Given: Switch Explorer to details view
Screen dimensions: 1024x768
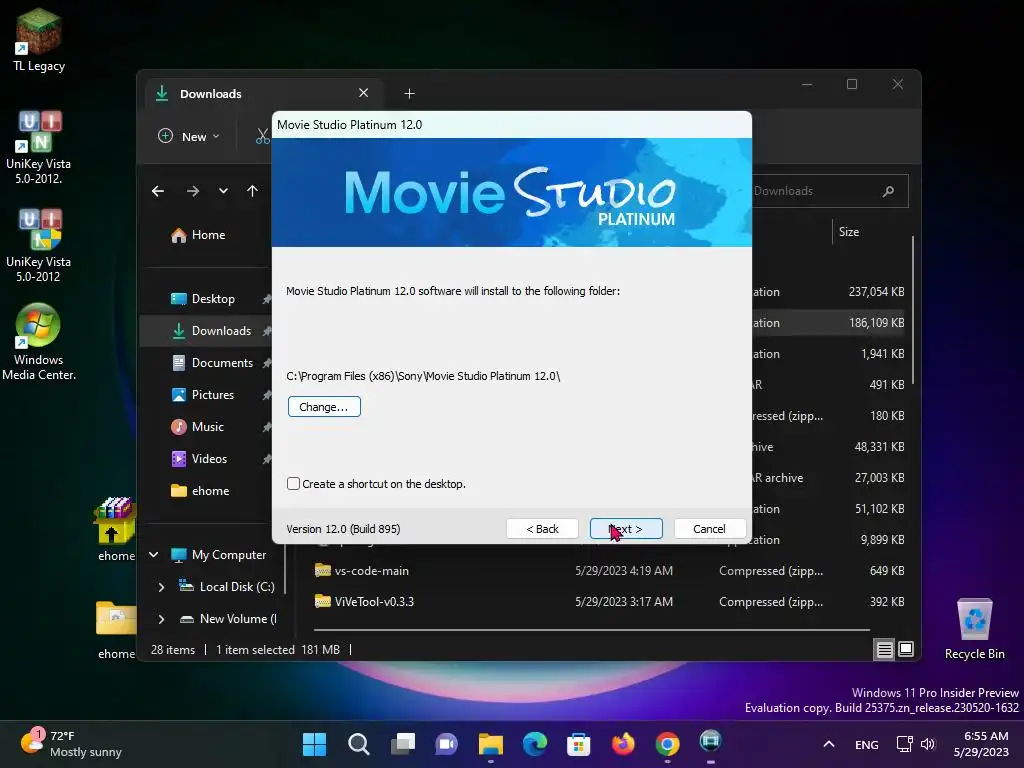Looking at the screenshot, I should [x=884, y=649].
